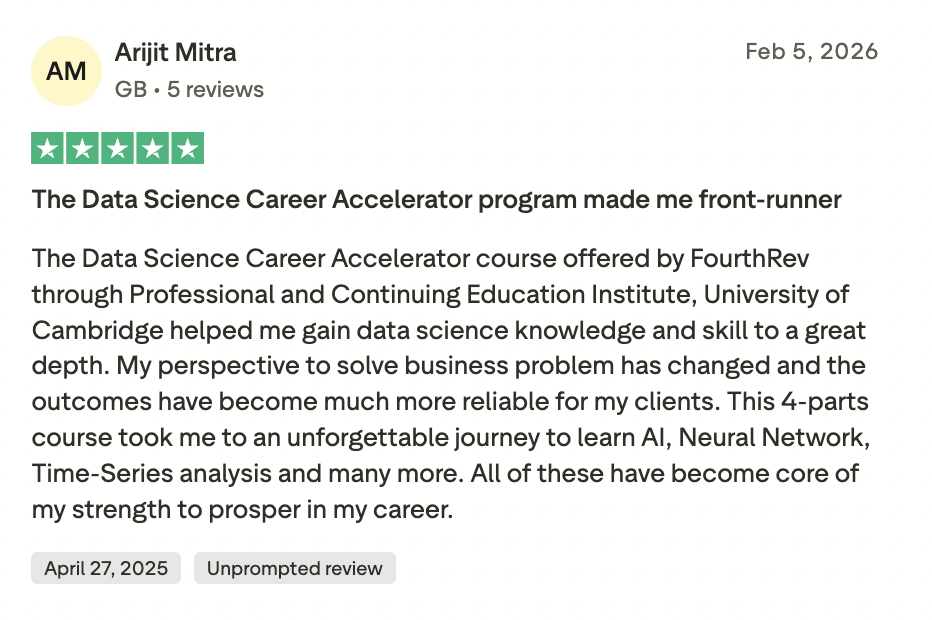
Task: Click the middle (third) rating star
Action: (x=117, y=148)
